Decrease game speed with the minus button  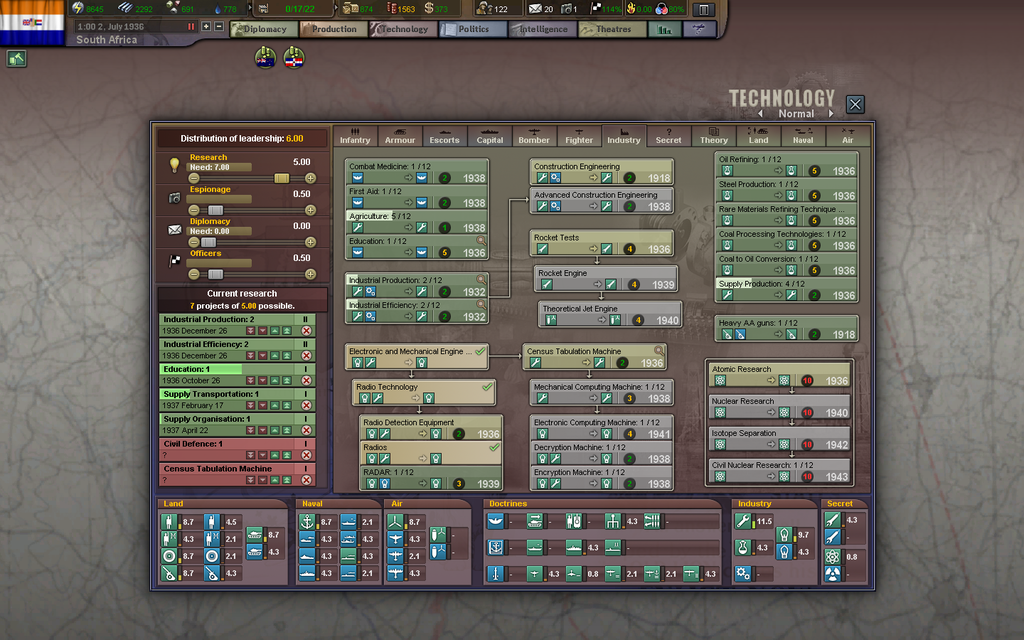pyautogui.click(x=219, y=27)
